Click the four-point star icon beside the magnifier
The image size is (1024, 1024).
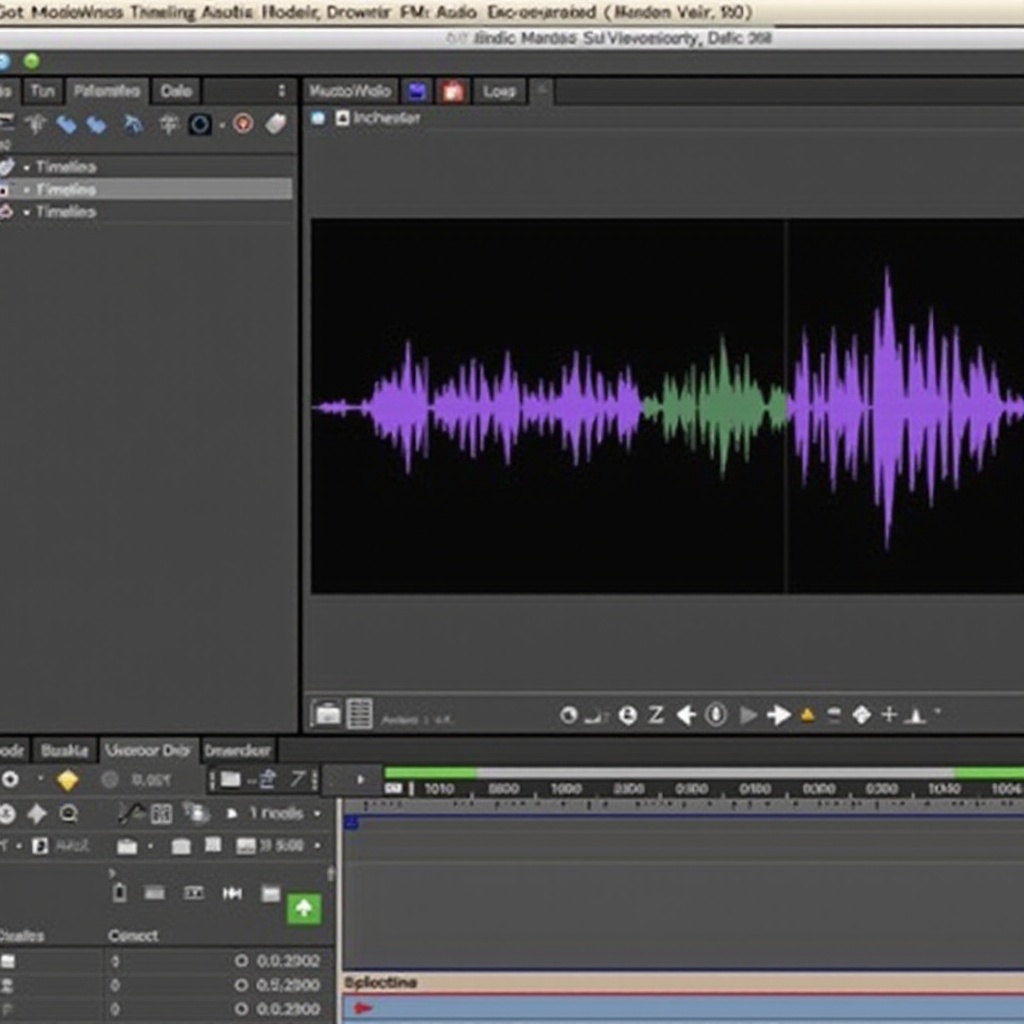[x=37, y=814]
